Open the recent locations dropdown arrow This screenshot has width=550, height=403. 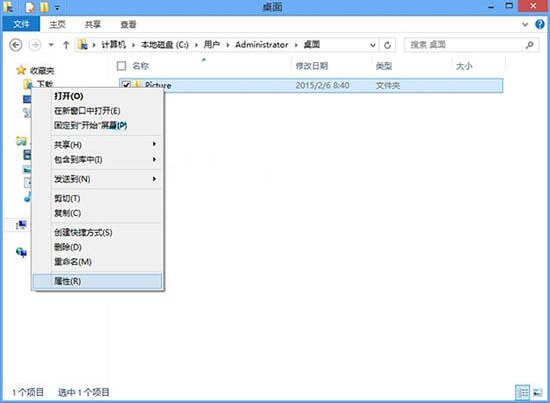coord(51,45)
